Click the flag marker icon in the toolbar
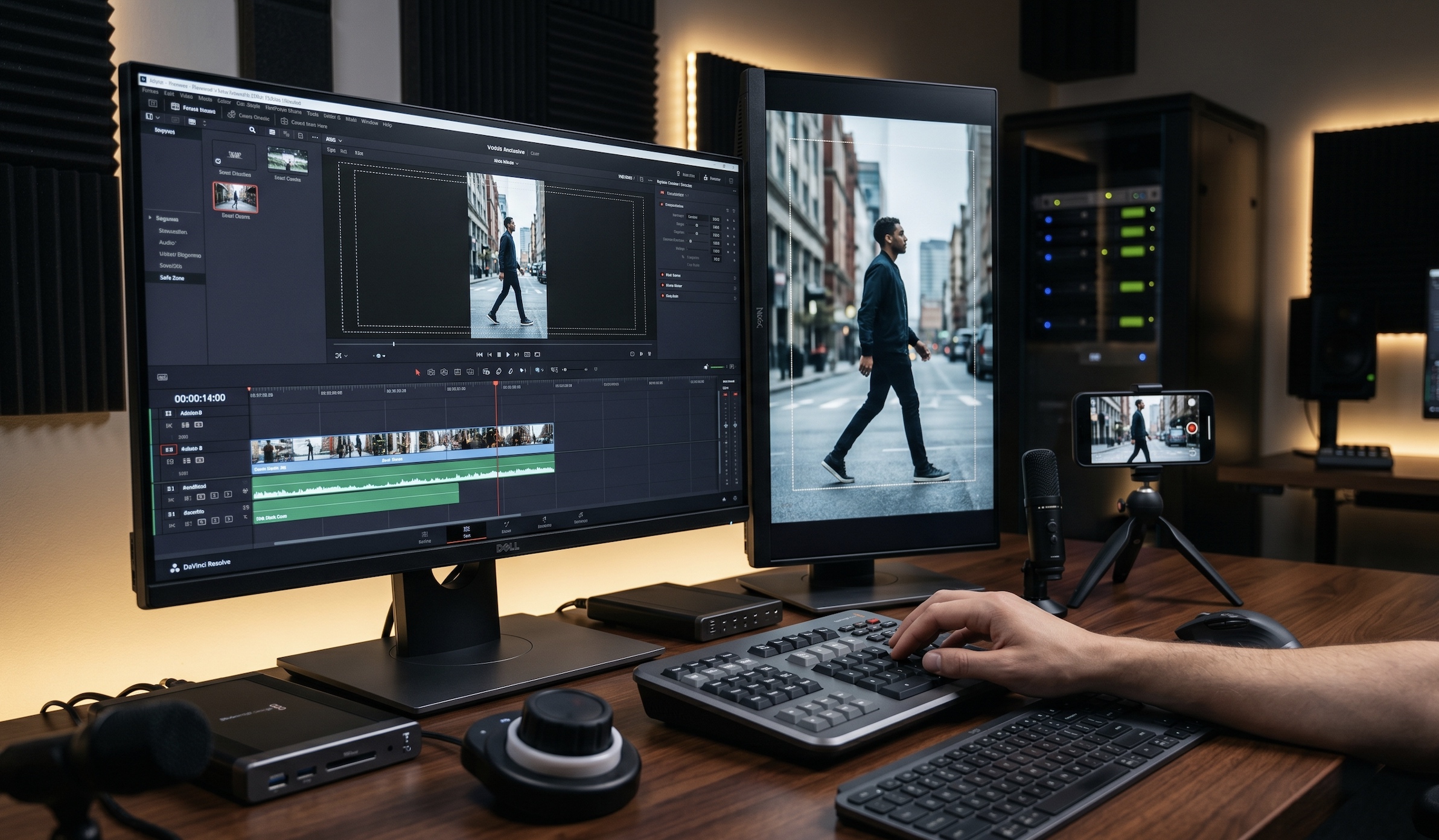1439x840 pixels. [x=523, y=371]
